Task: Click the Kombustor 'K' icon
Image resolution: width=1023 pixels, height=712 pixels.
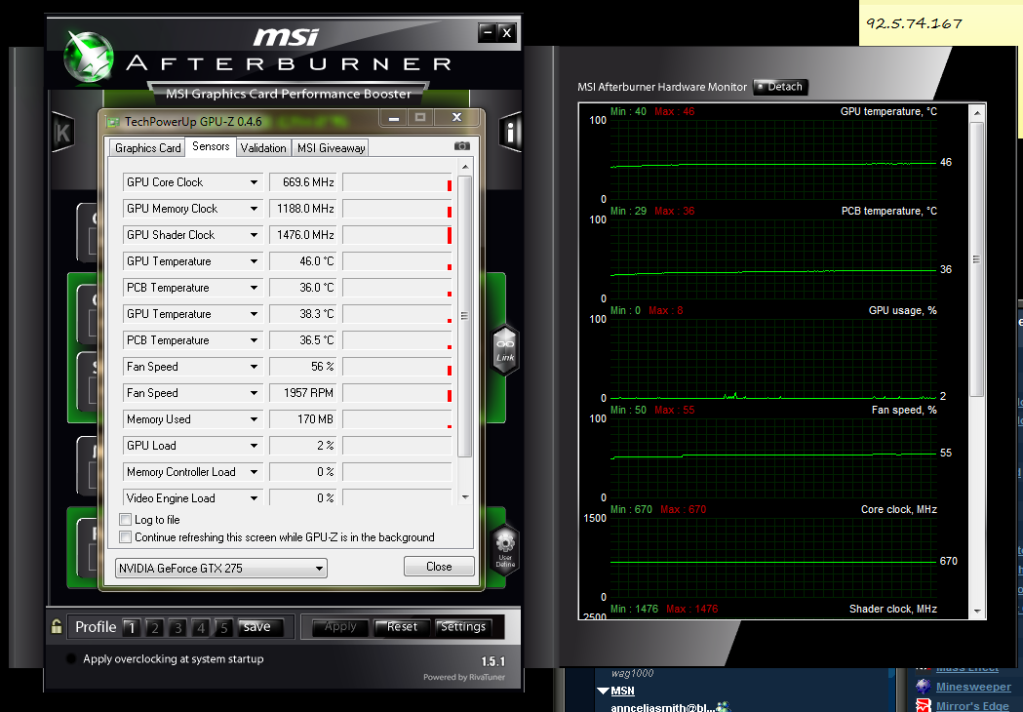Action: [x=63, y=132]
